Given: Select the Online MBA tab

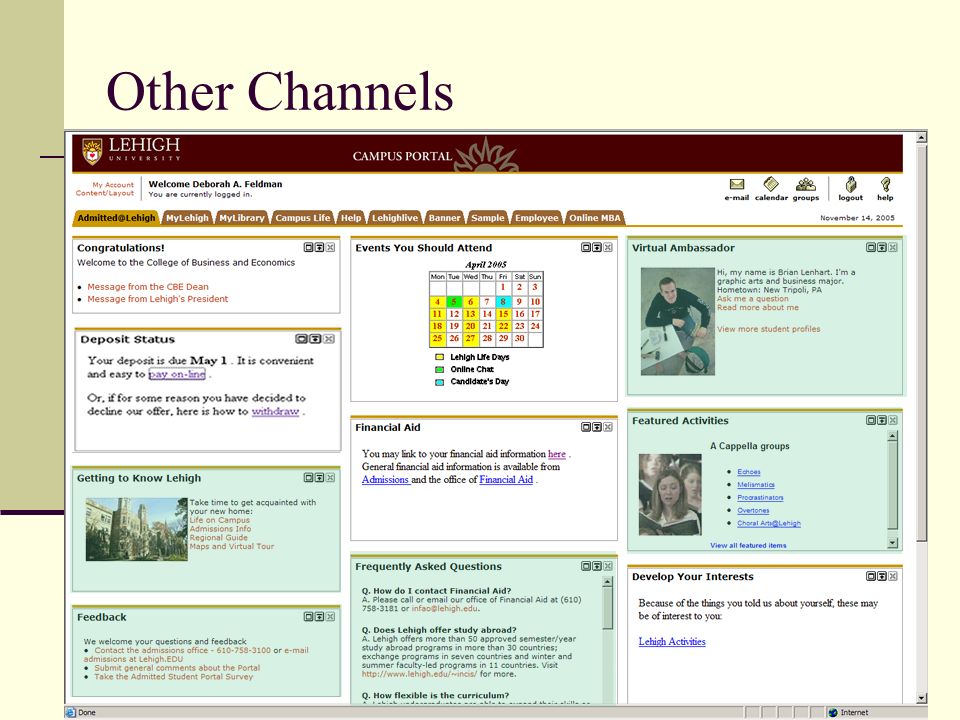Looking at the screenshot, I should 594,218.
